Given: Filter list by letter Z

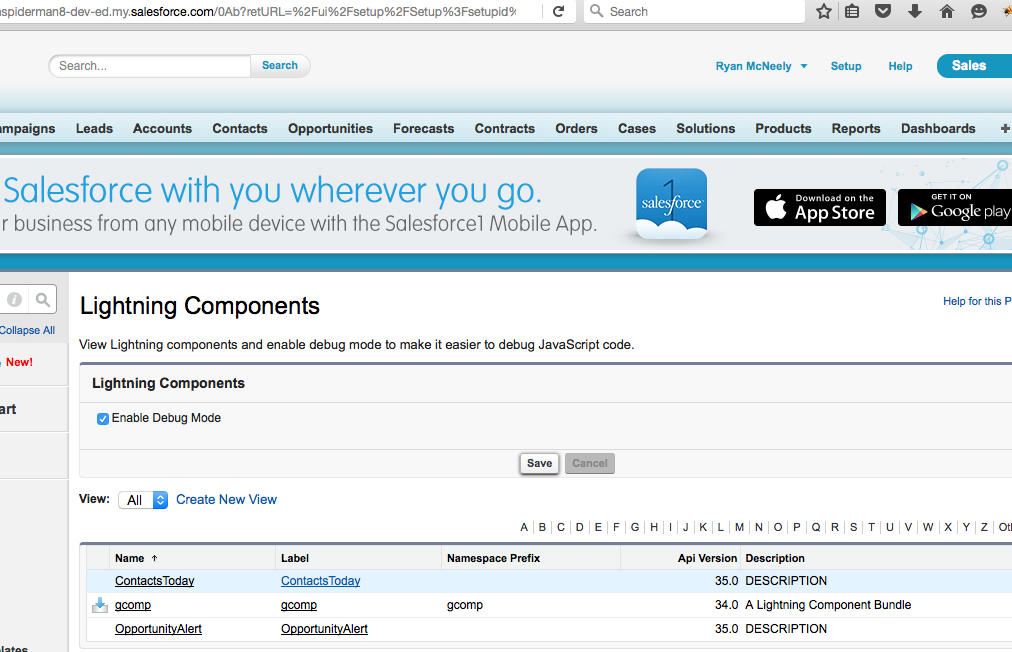Looking at the screenshot, I should 984,527.
